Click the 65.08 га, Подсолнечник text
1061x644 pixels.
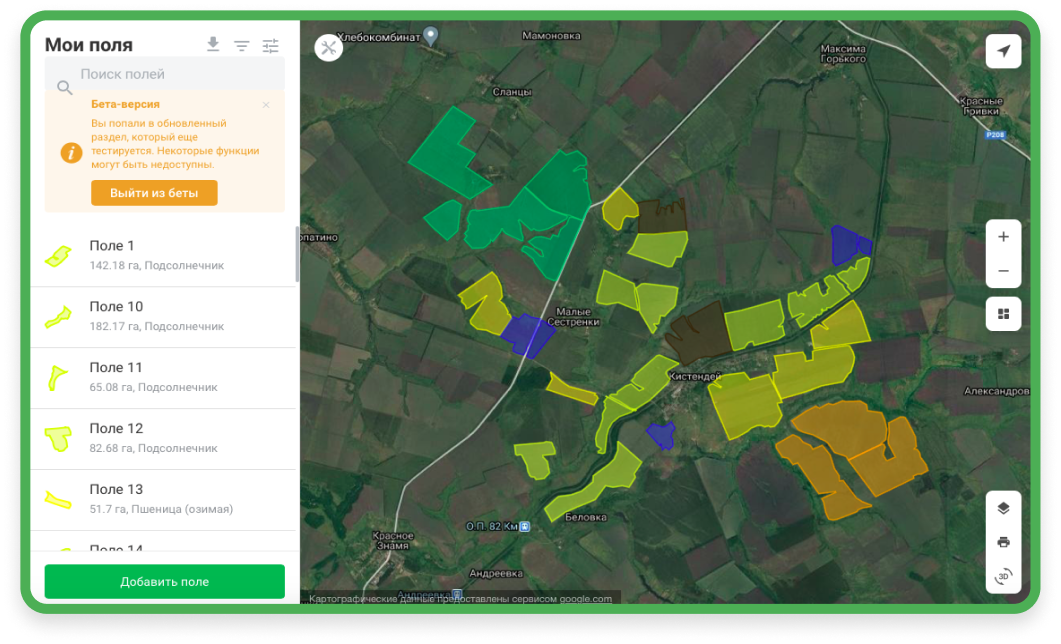tap(154, 387)
